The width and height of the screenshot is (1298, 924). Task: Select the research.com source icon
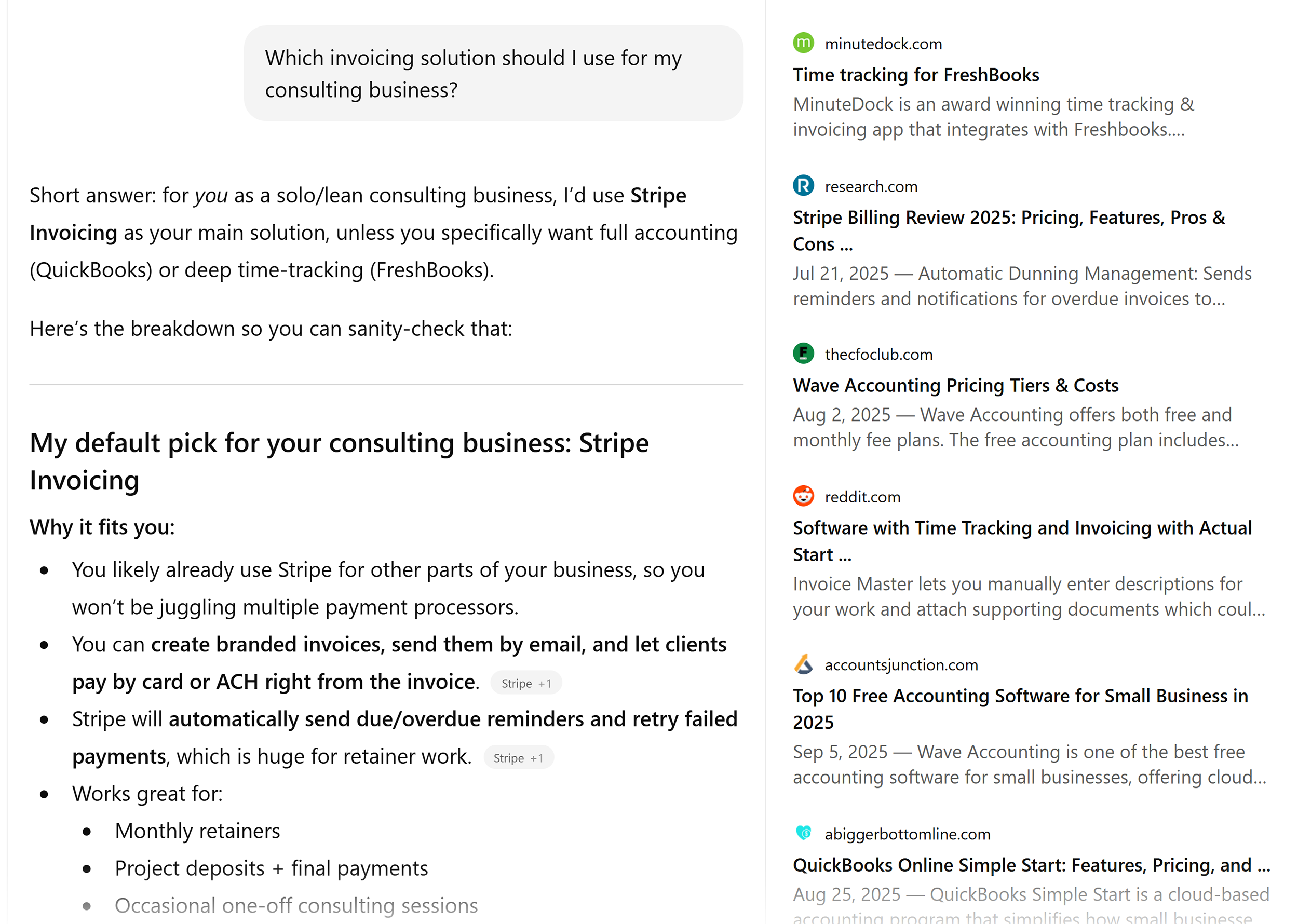(803, 186)
